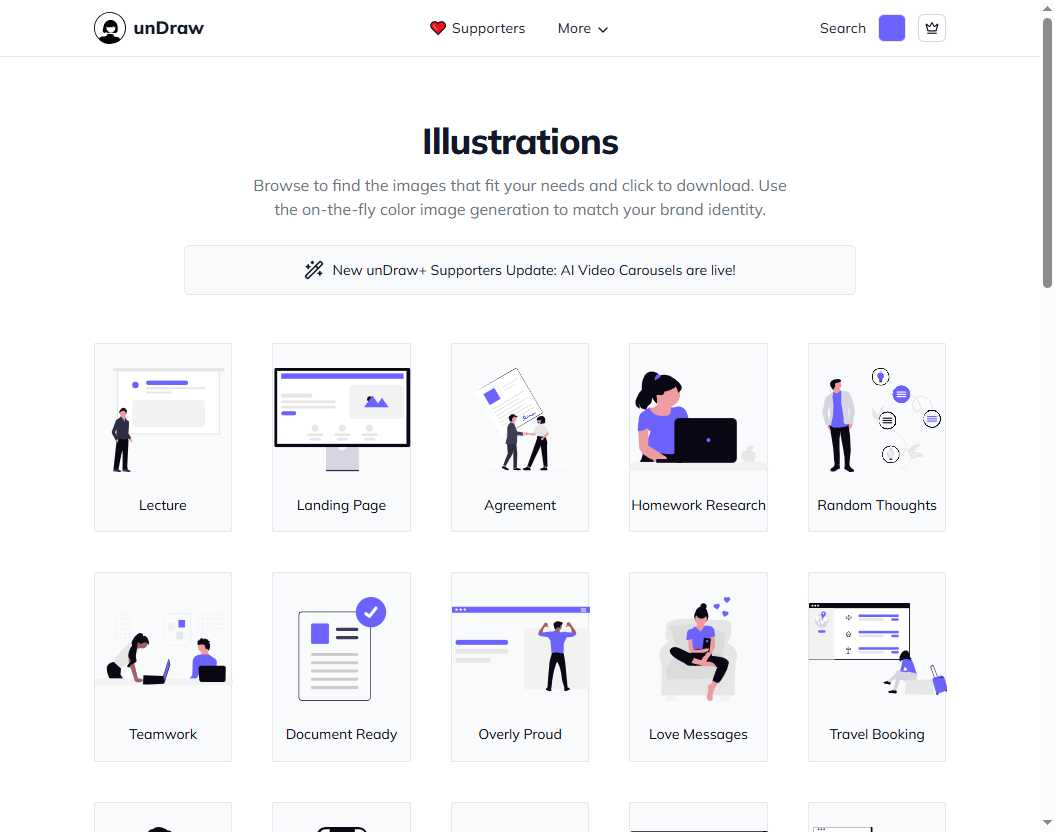1055x832 pixels.
Task: Open the Teamwork illustration card
Action: coord(163,666)
